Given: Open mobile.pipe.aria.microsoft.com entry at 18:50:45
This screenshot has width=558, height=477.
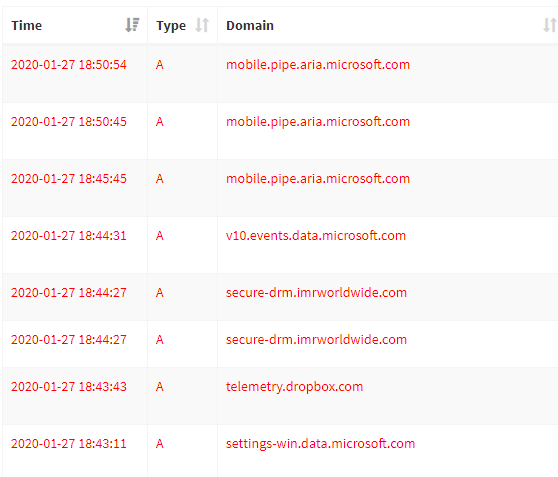Looking at the screenshot, I should click(x=318, y=122).
